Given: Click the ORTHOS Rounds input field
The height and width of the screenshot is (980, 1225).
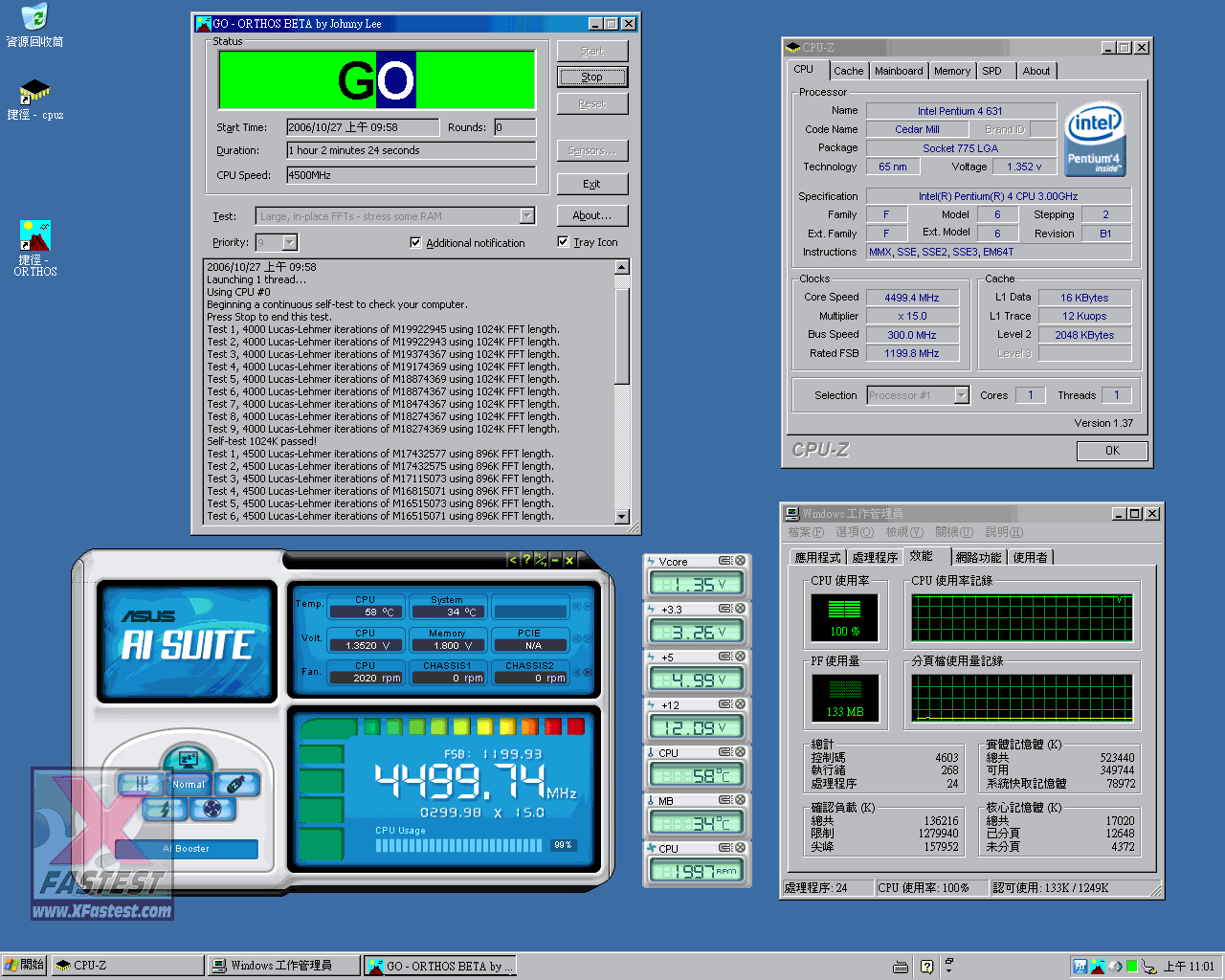Looking at the screenshot, I should point(515,127).
